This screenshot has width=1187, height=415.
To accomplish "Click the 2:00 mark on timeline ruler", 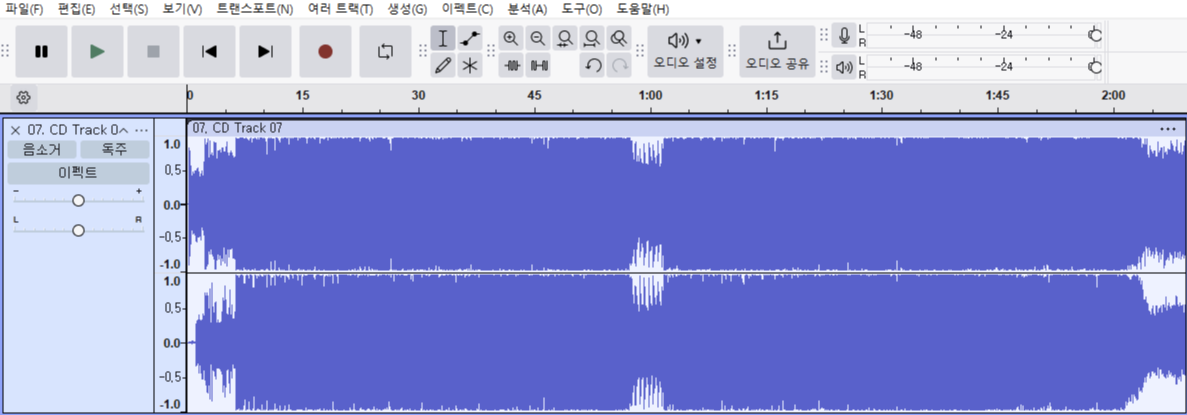I will 1113,95.
